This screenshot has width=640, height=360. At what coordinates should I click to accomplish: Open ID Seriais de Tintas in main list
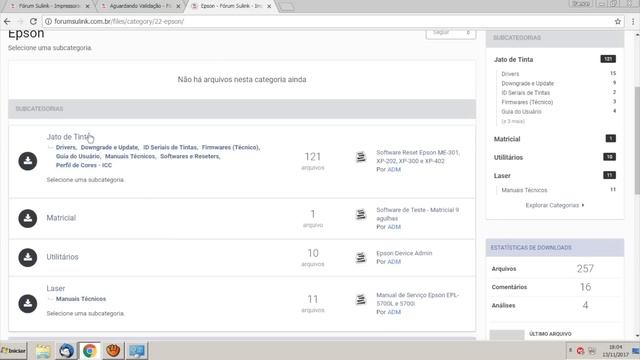click(170, 147)
